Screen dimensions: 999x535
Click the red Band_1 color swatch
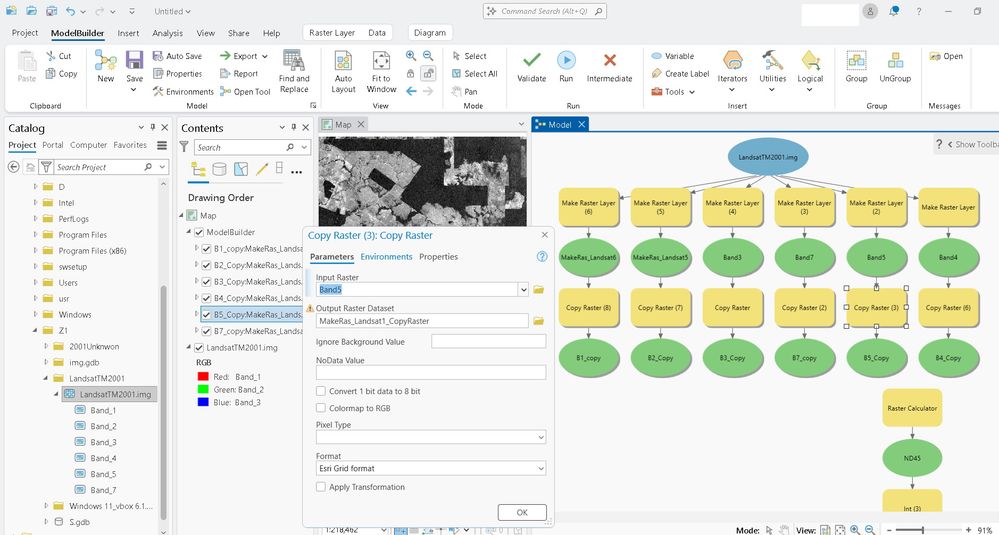(203, 376)
